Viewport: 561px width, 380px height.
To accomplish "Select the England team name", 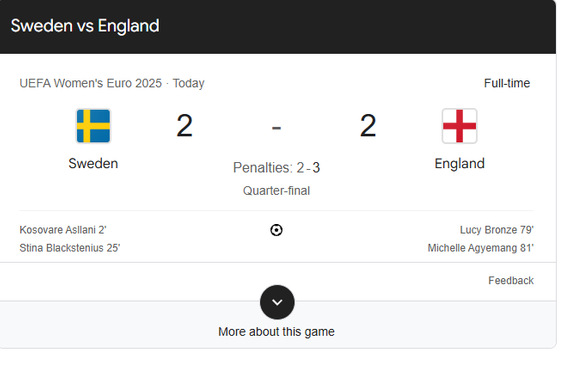I will tap(459, 164).
